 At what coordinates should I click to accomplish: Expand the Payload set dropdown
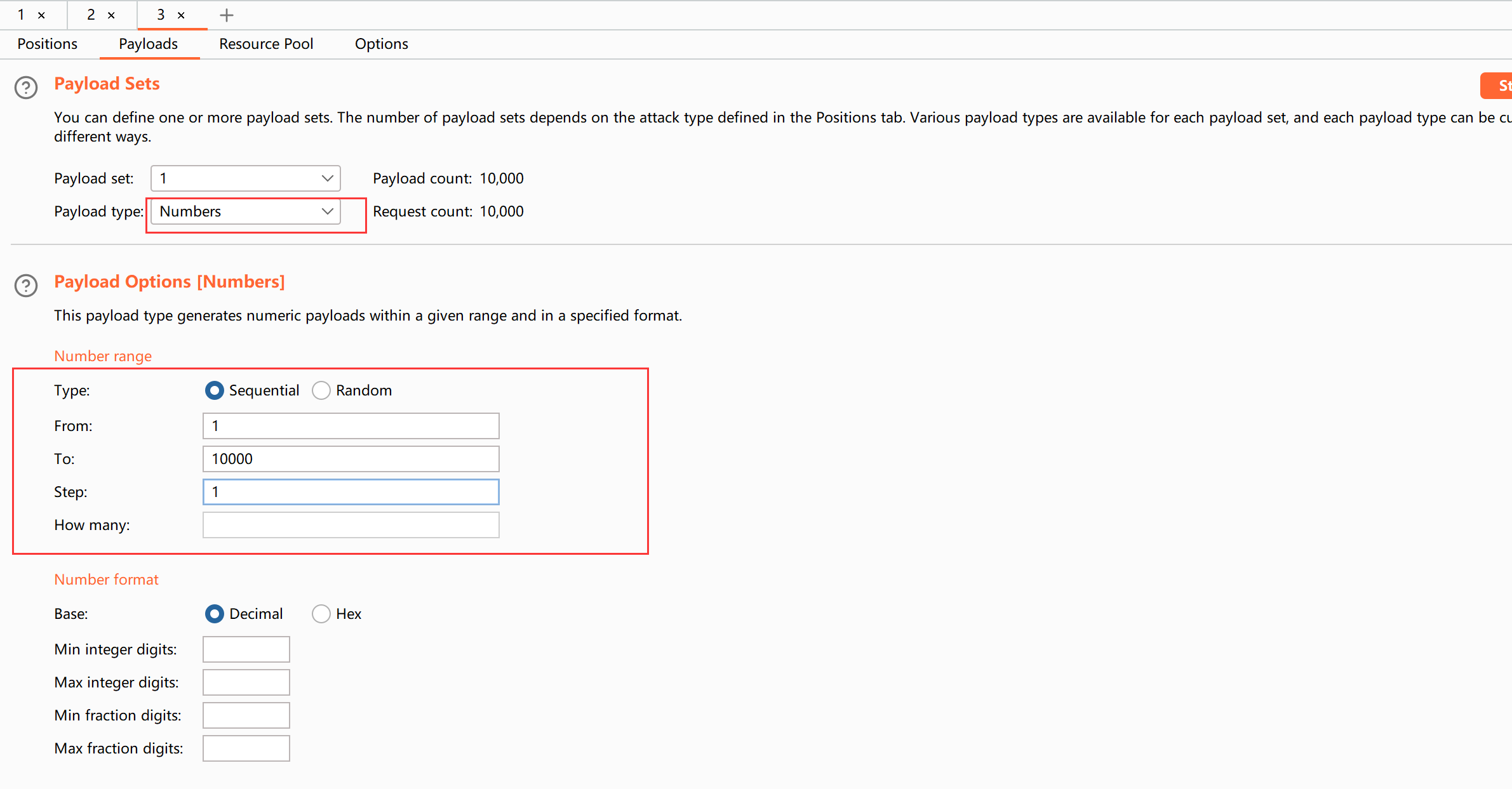click(x=246, y=178)
